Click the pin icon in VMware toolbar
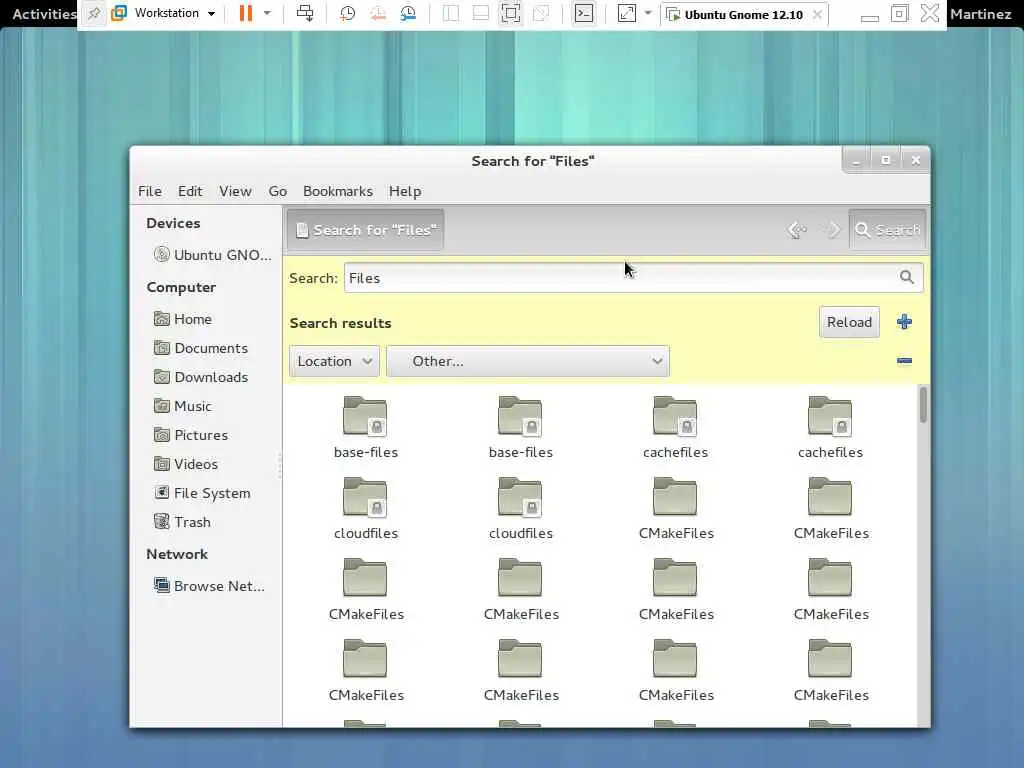The height and width of the screenshot is (768, 1024). click(94, 14)
